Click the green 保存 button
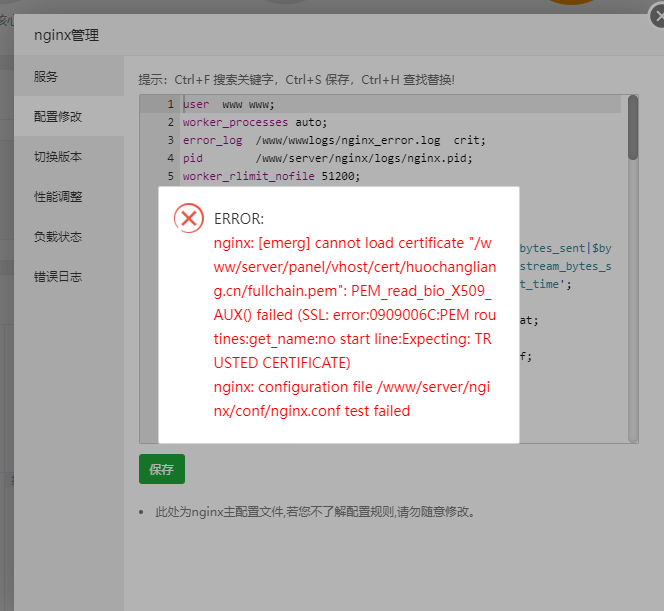Image resolution: width=664 pixels, height=611 pixels. pos(162,469)
